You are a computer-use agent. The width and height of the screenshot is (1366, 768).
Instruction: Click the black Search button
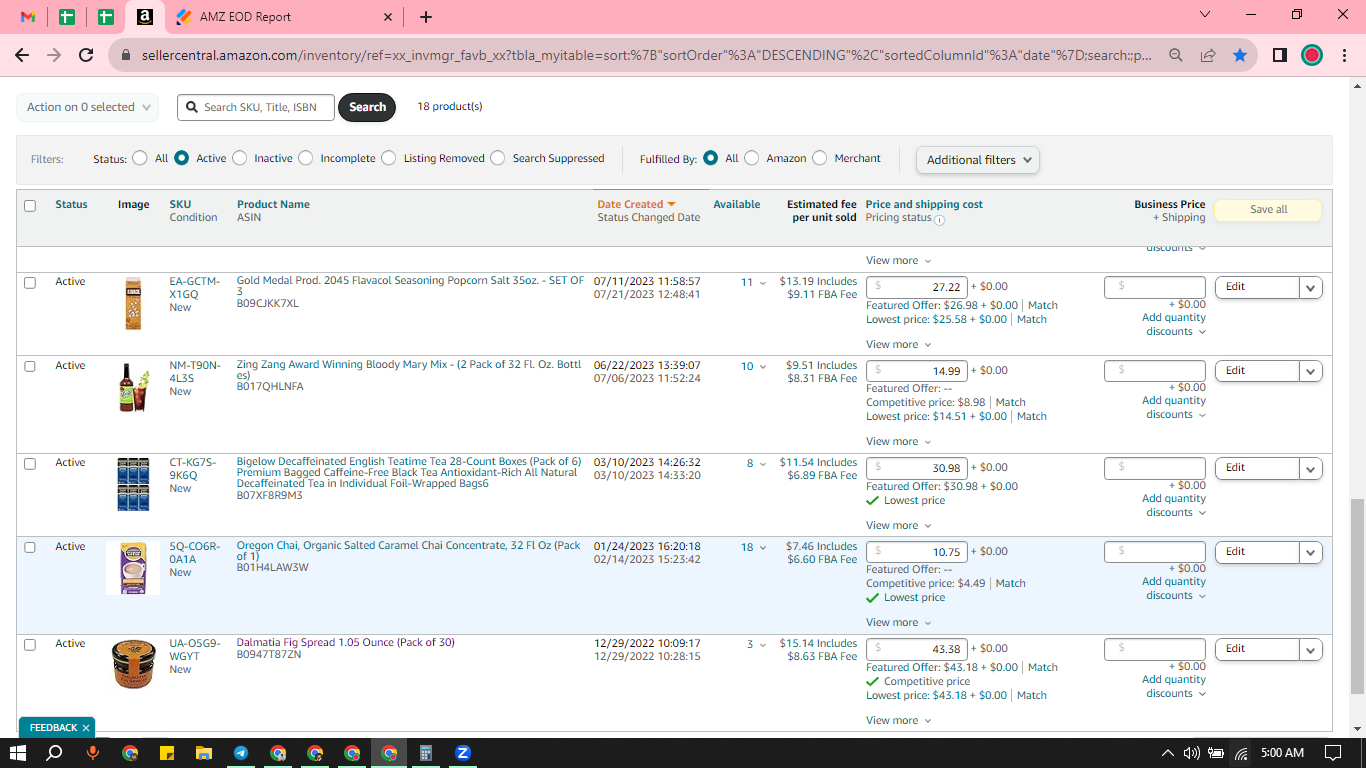(367, 107)
